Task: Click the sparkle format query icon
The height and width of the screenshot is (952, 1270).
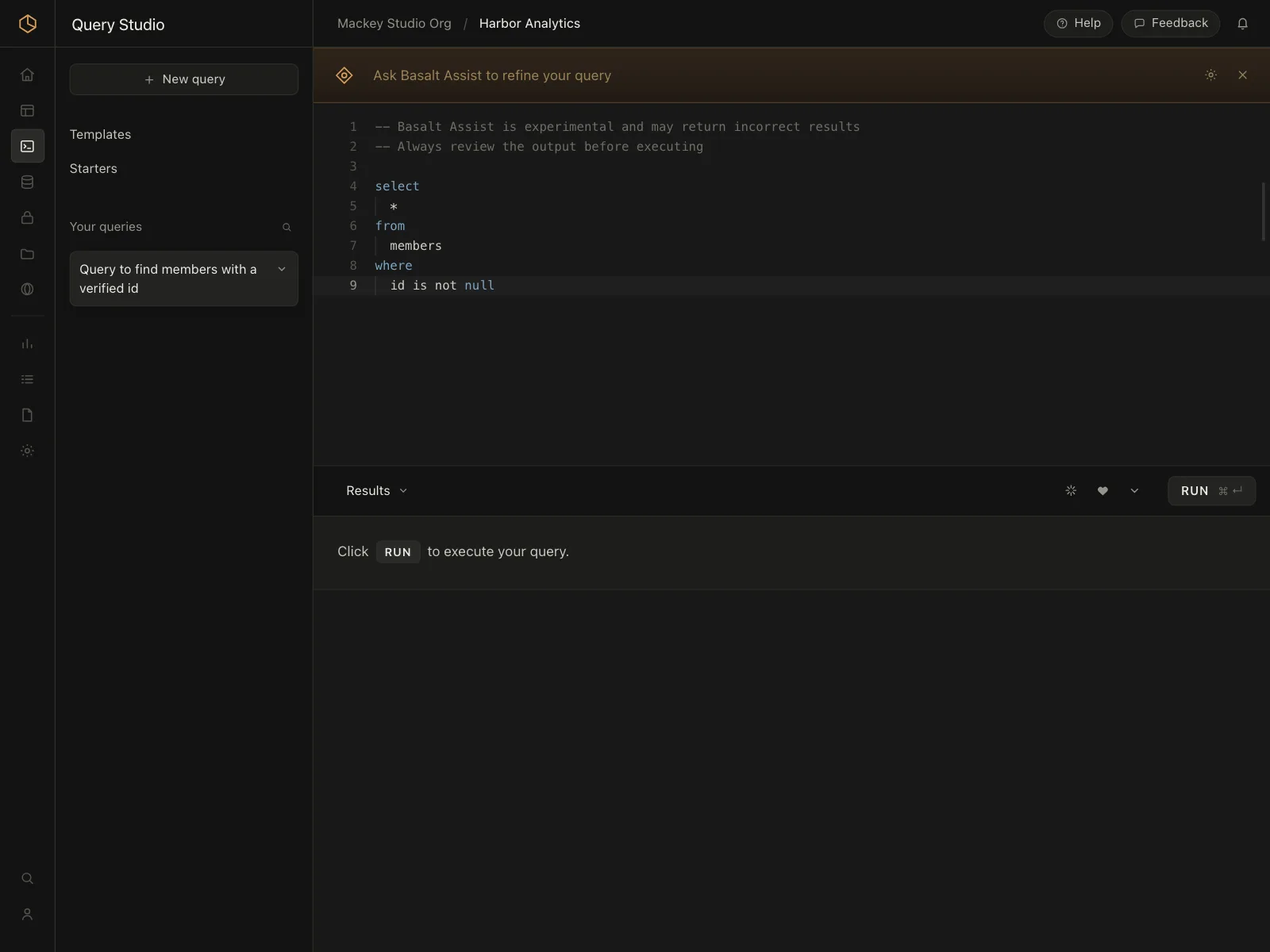Action: pyautogui.click(x=1070, y=491)
